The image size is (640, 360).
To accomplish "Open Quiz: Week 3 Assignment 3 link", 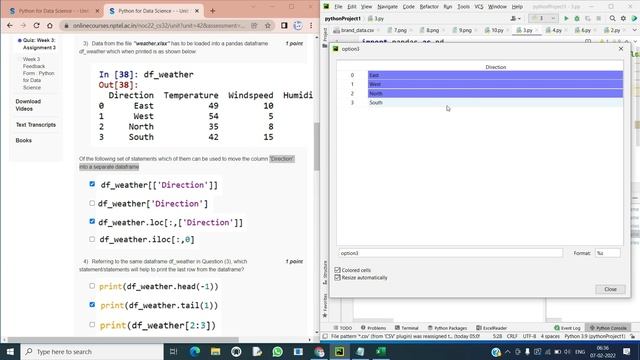I will 39,44.
